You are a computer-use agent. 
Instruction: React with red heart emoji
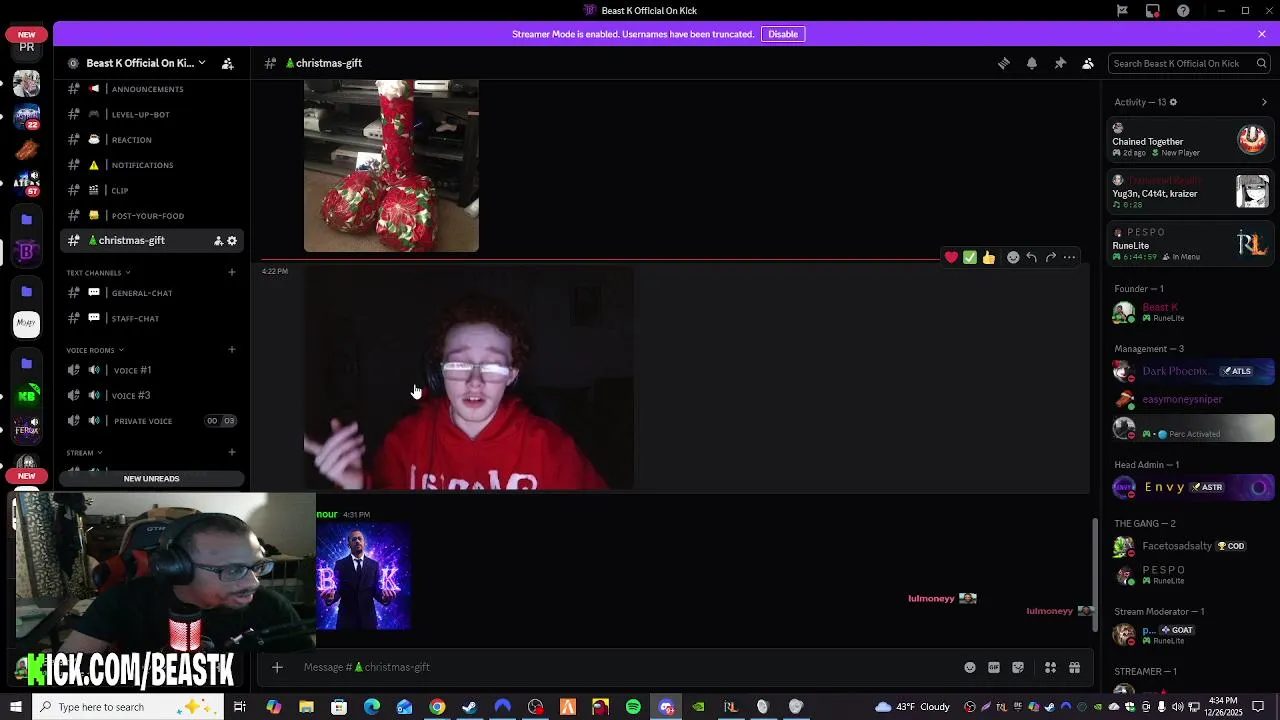[x=951, y=258]
